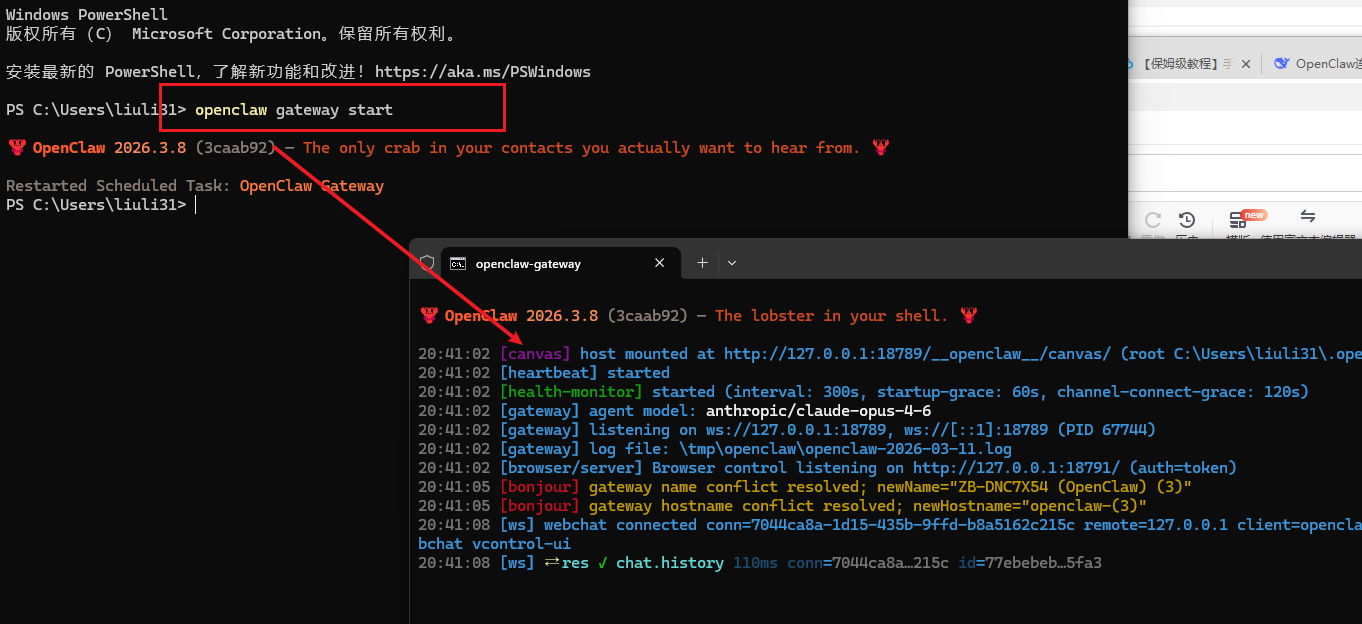Close the openclaw-gateway terminal tab
This screenshot has width=1362, height=624.
[x=660, y=263]
